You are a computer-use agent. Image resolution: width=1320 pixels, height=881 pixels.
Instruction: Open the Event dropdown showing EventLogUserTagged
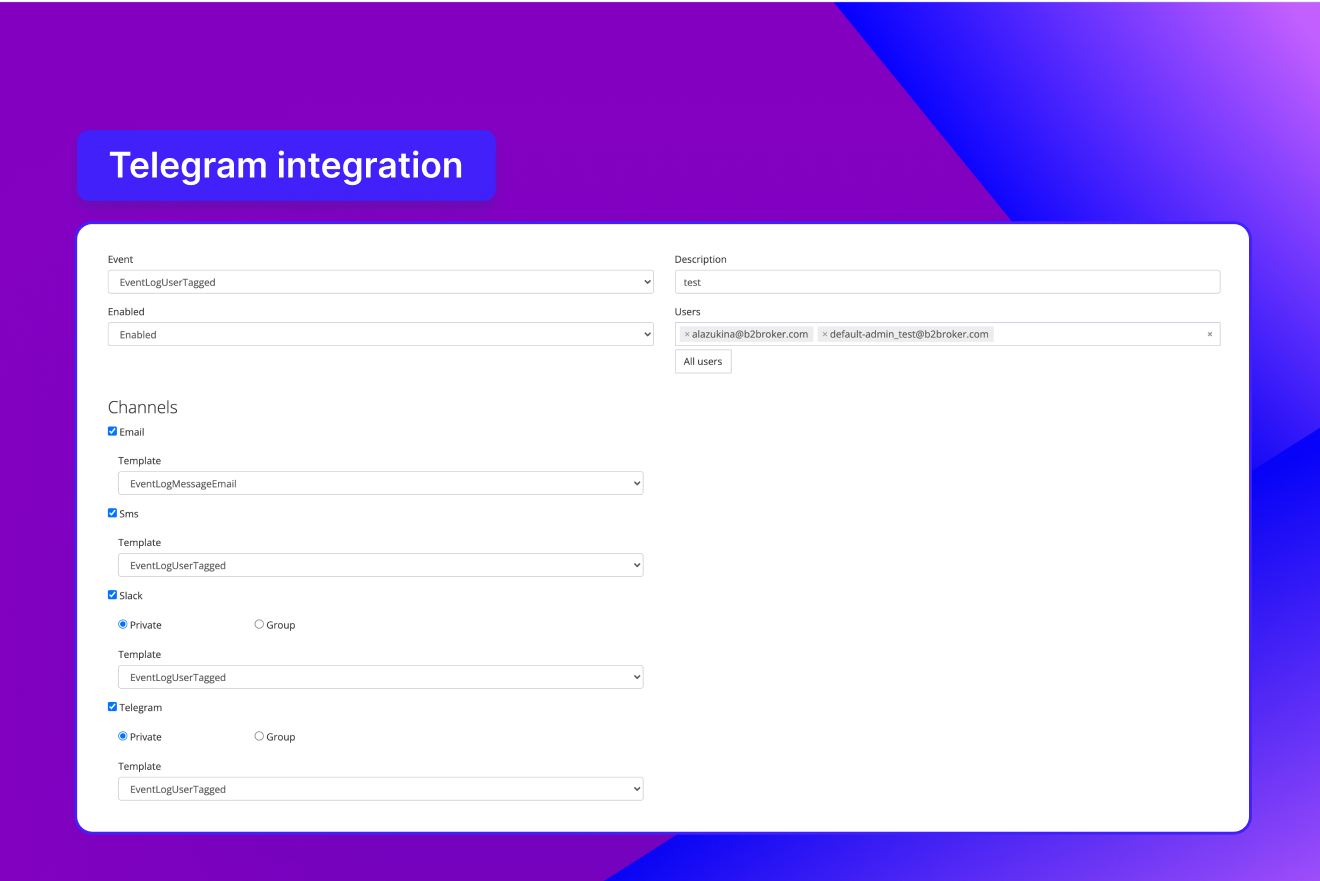[x=380, y=282]
